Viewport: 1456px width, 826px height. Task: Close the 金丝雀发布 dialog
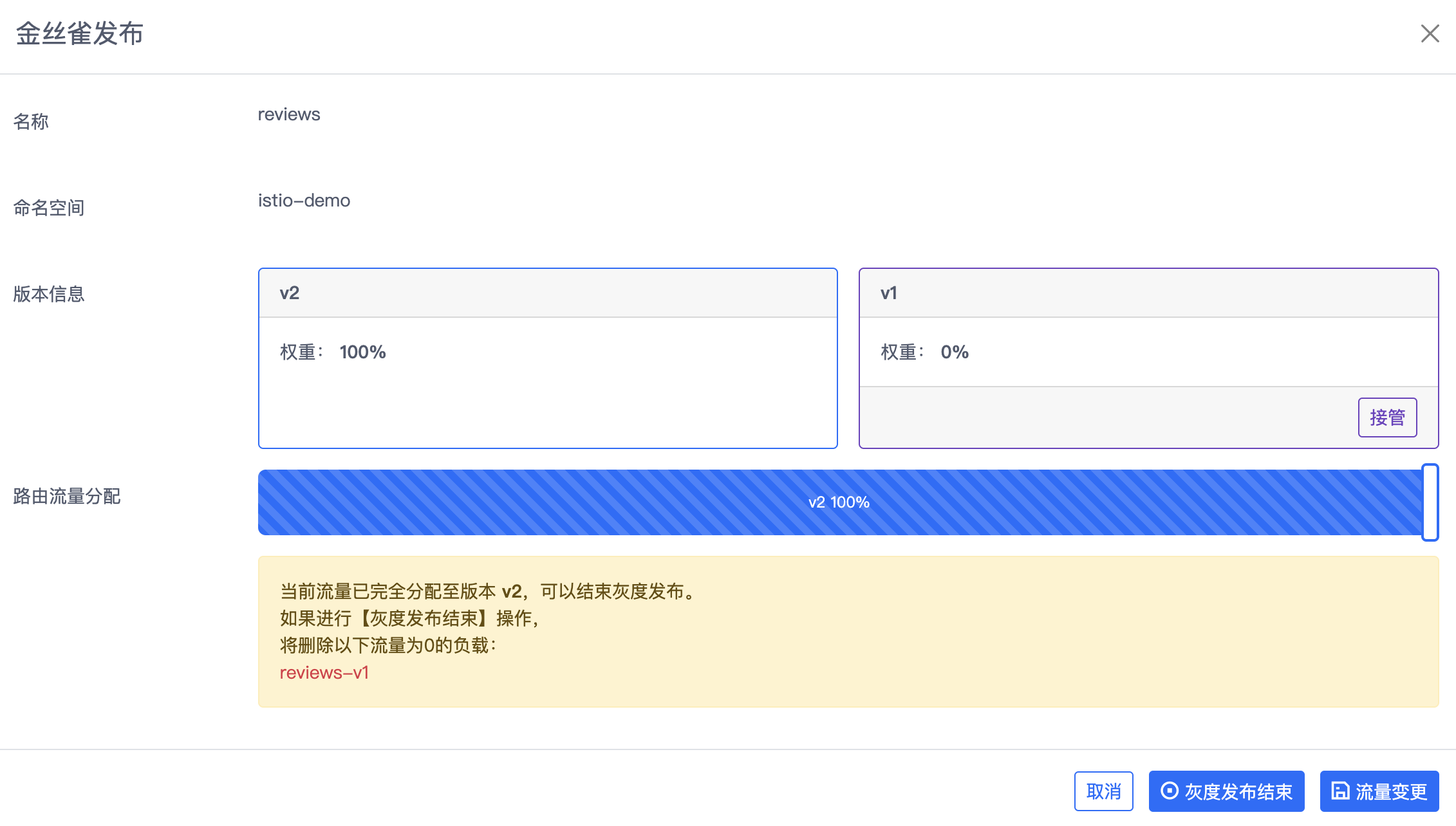[1430, 33]
